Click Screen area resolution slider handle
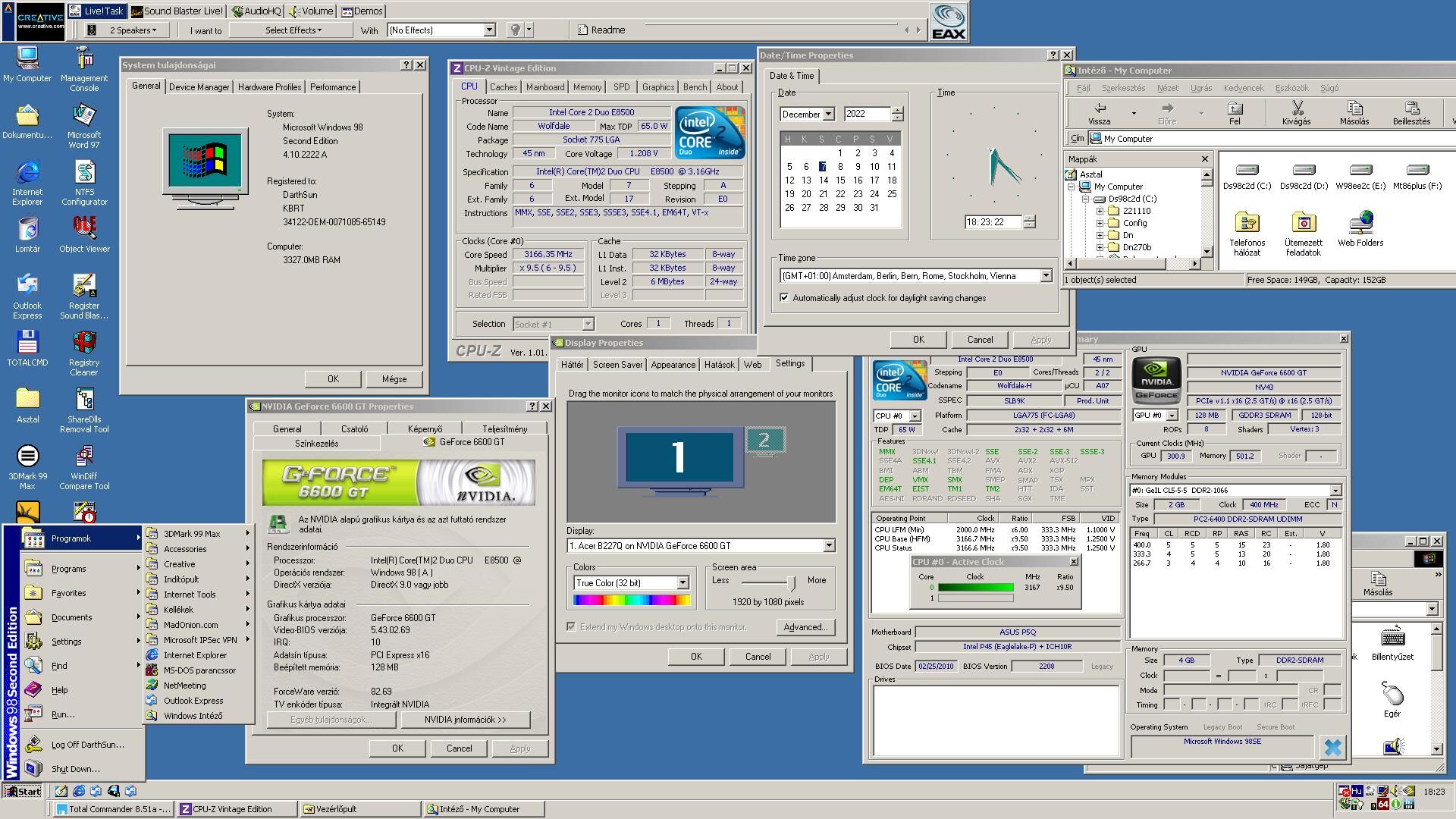This screenshot has width=1456, height=819. click(791, 582)
